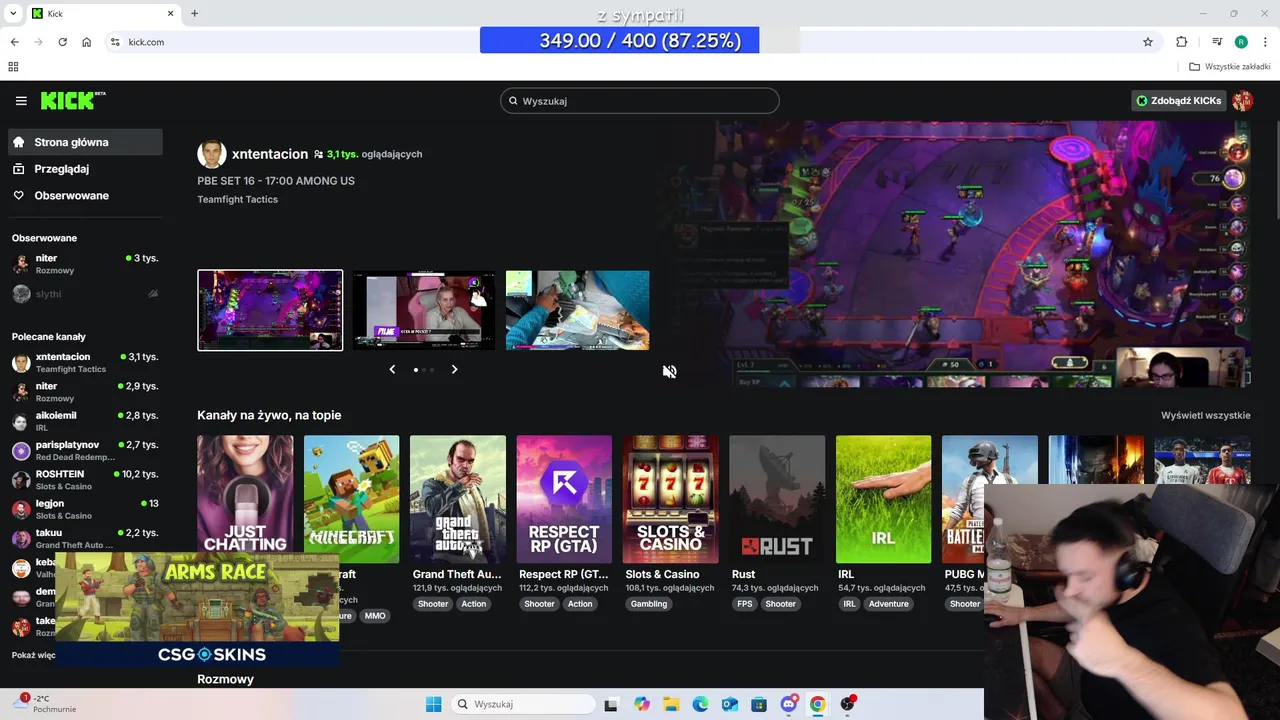
Task: Select first featured stream thumbnail
Action: [x=270, y=310]
